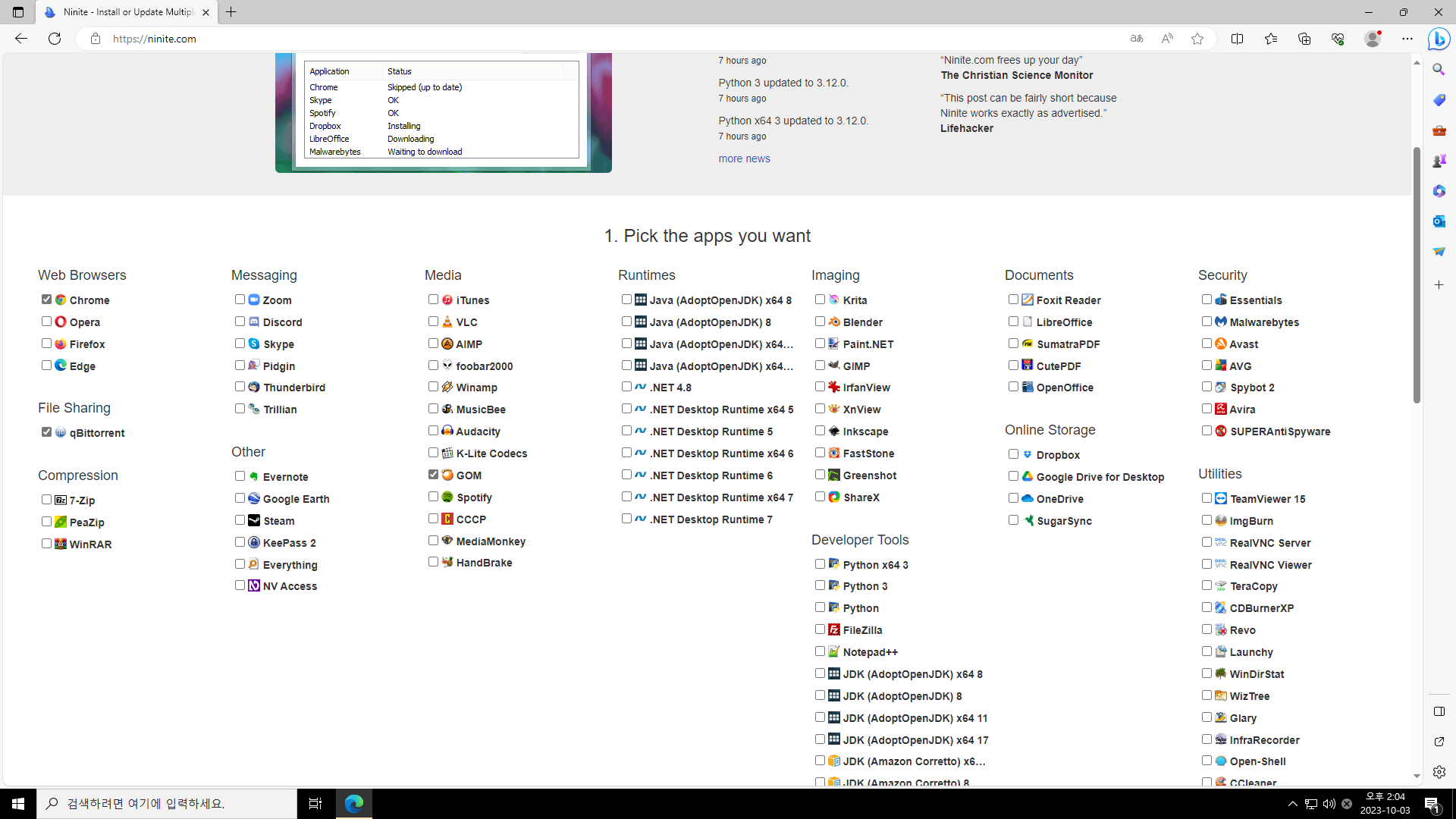The width and height of the screenshot is (1456, 819).
Task: Click the Spotify icon
Action: (x=447, y=497)
